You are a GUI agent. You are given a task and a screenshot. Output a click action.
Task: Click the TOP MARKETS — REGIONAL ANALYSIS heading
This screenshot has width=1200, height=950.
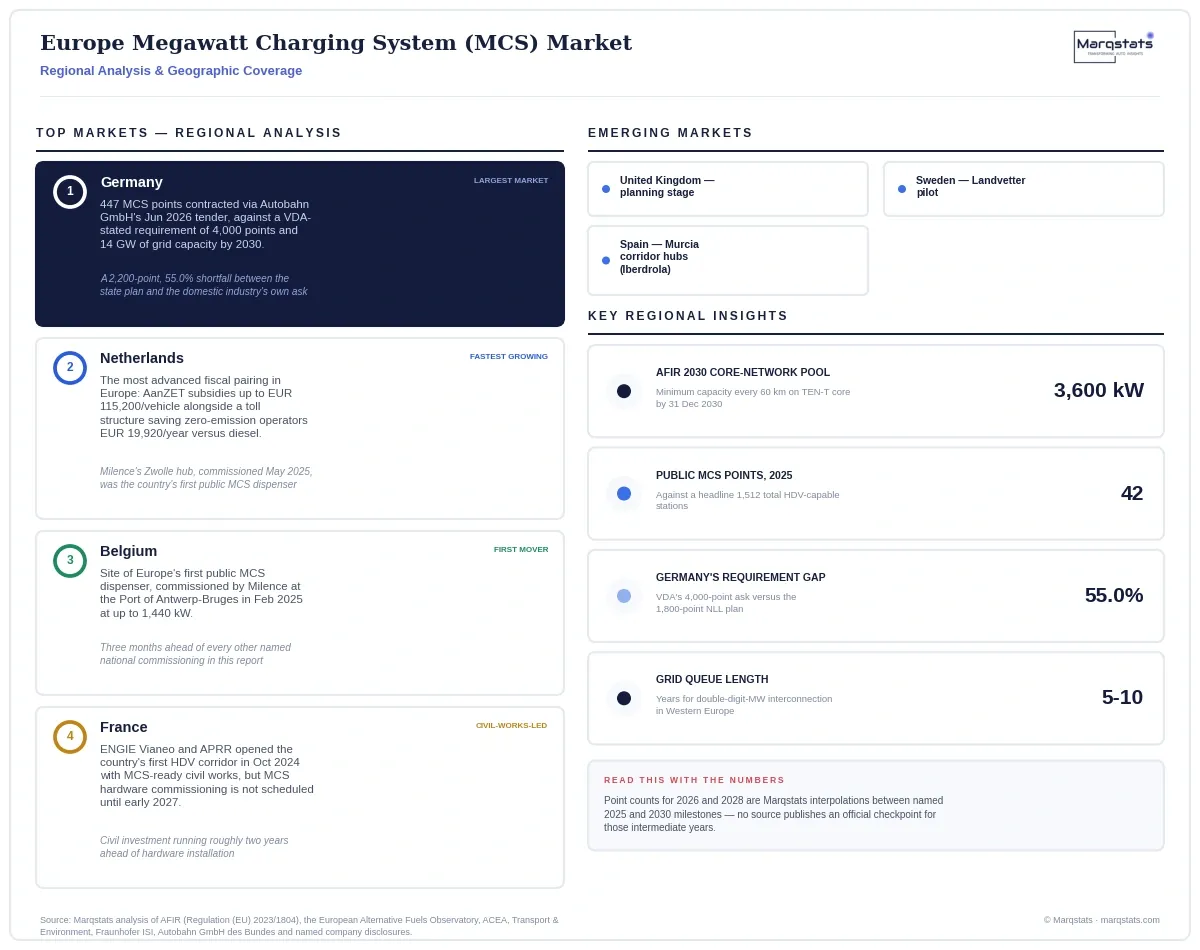click(x=189, y=133)
